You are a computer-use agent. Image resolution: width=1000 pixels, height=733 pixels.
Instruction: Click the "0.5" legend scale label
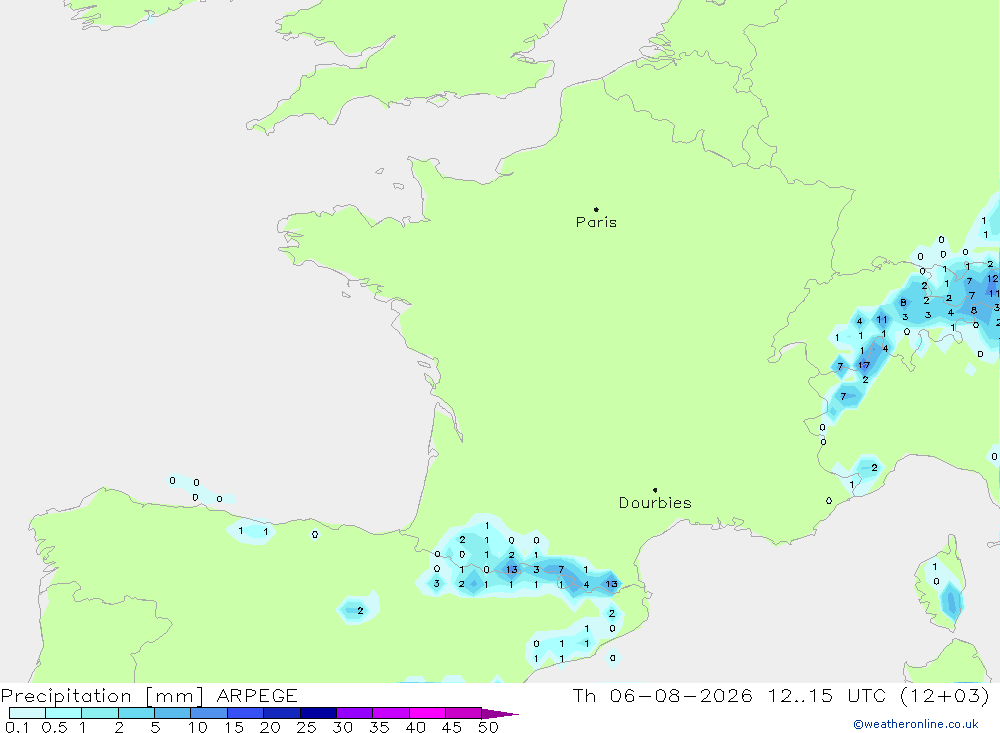[x=54, y=727]
